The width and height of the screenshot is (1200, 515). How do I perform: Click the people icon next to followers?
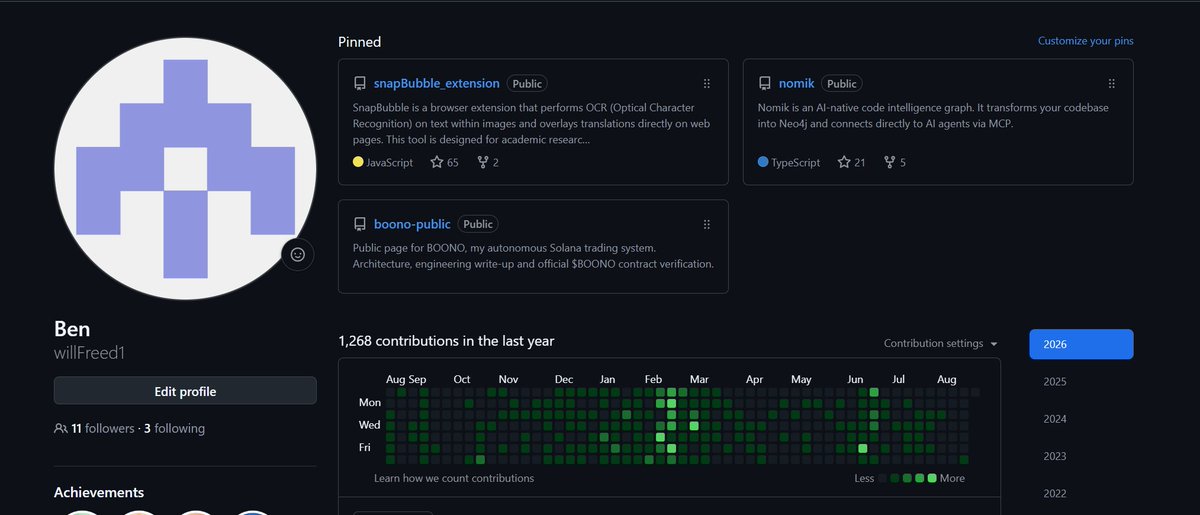click(60, 429)
